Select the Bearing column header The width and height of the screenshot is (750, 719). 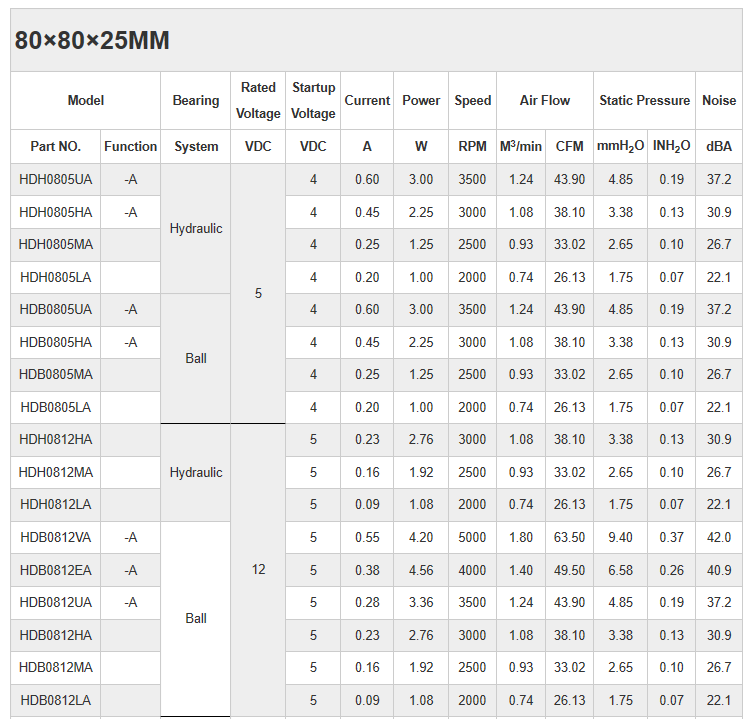click(196, 100)
